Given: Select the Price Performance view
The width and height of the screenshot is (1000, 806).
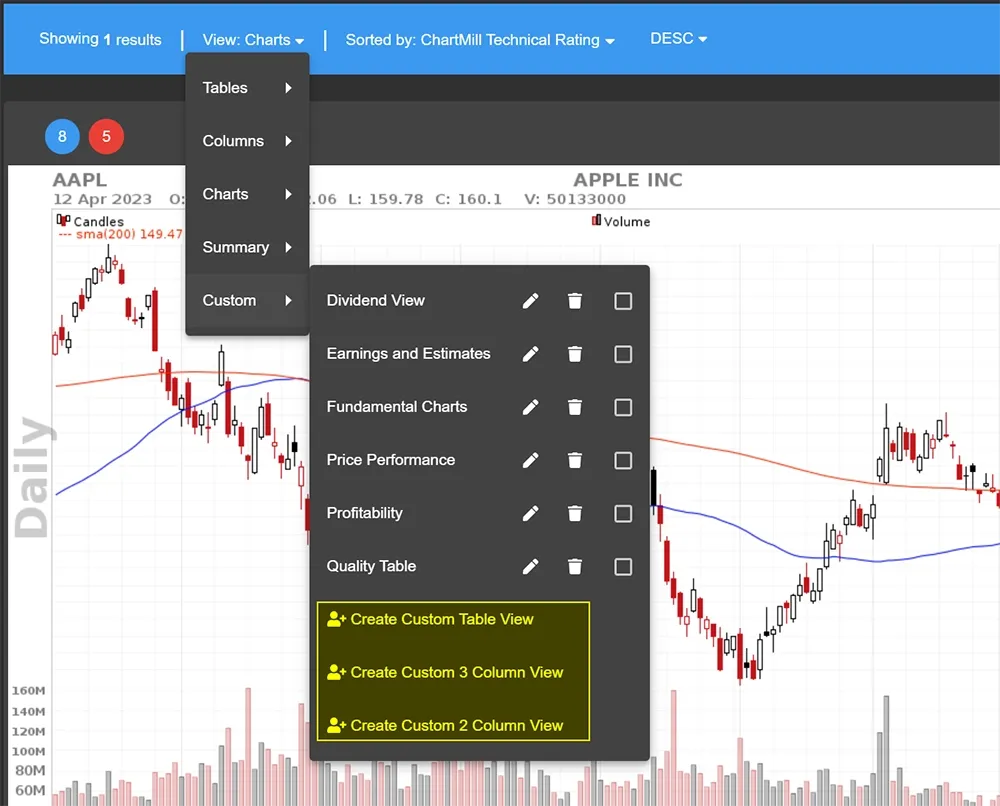Looking at the screenshot, I should (391, 460).
